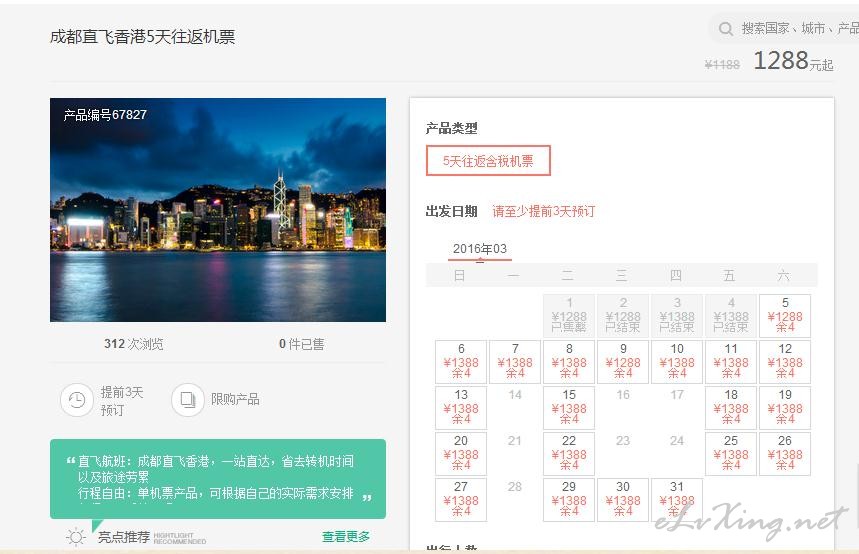The height and width of the screenshot is (554, 859).
Task: Choose departure date March 7
Action: click(x=515, y=362)
